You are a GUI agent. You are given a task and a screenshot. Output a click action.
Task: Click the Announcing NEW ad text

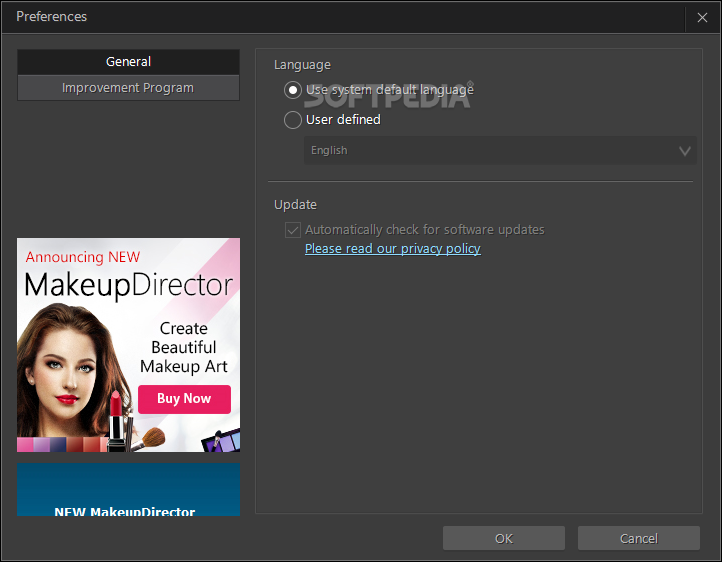click(83, 257)
